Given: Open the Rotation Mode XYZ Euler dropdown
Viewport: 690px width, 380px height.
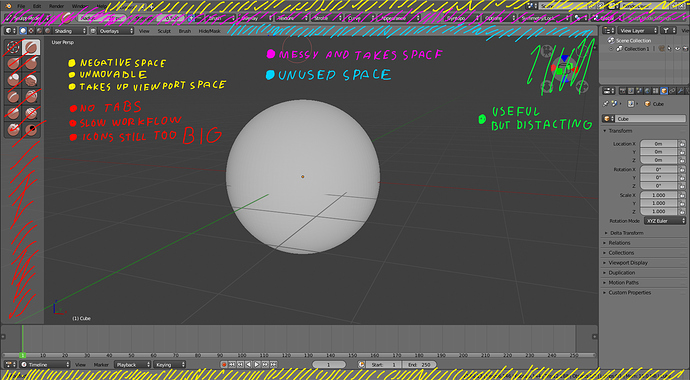Looking at the screenshot, I should pos(665,221).
